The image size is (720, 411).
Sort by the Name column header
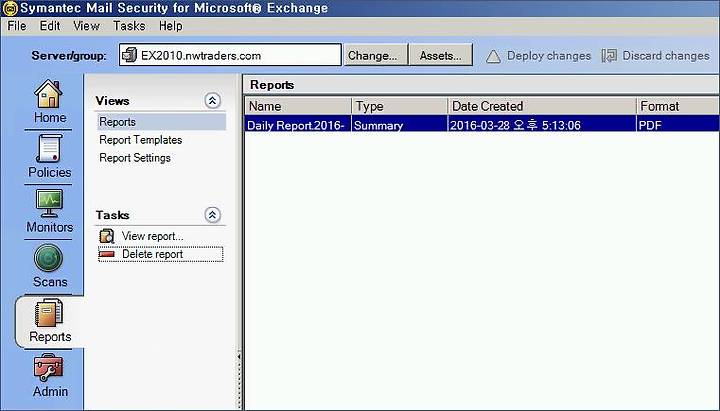point(298,106)
